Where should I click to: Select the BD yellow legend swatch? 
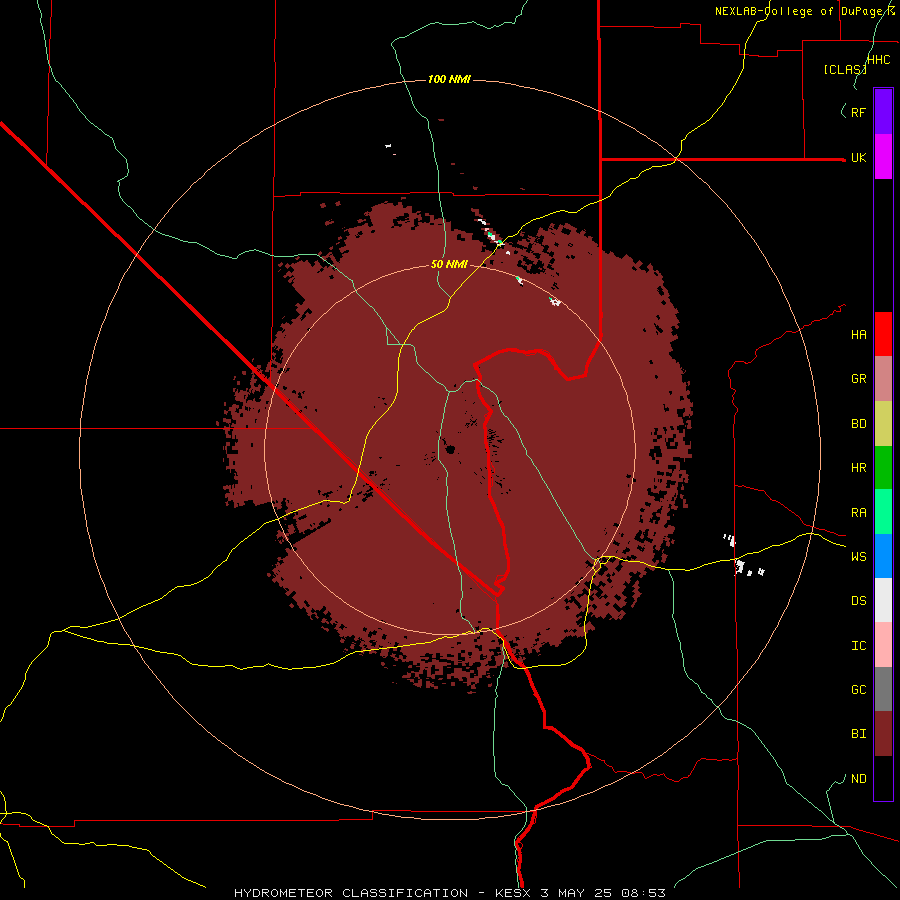point(883,423)
